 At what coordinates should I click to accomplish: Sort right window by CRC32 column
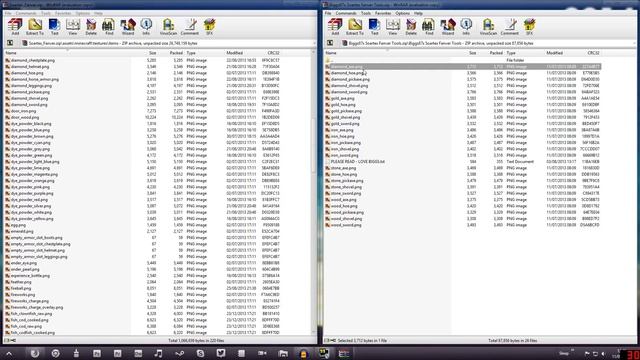593,53
